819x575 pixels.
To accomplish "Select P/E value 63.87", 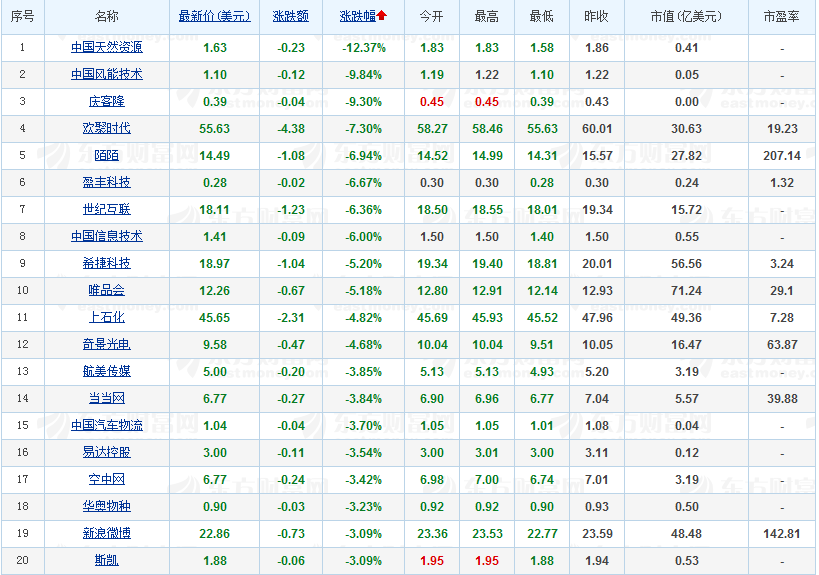I will pyautogui.click(x=782, y=345).
